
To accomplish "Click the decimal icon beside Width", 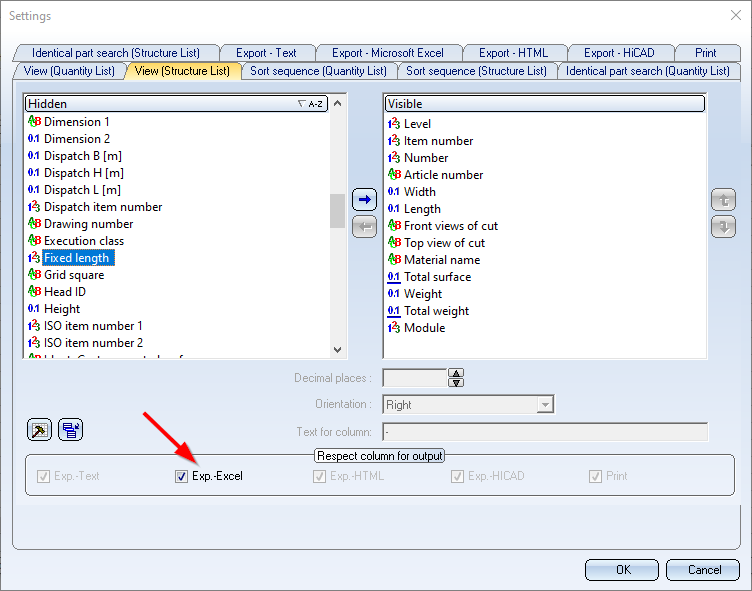I will tap(394, 191).
